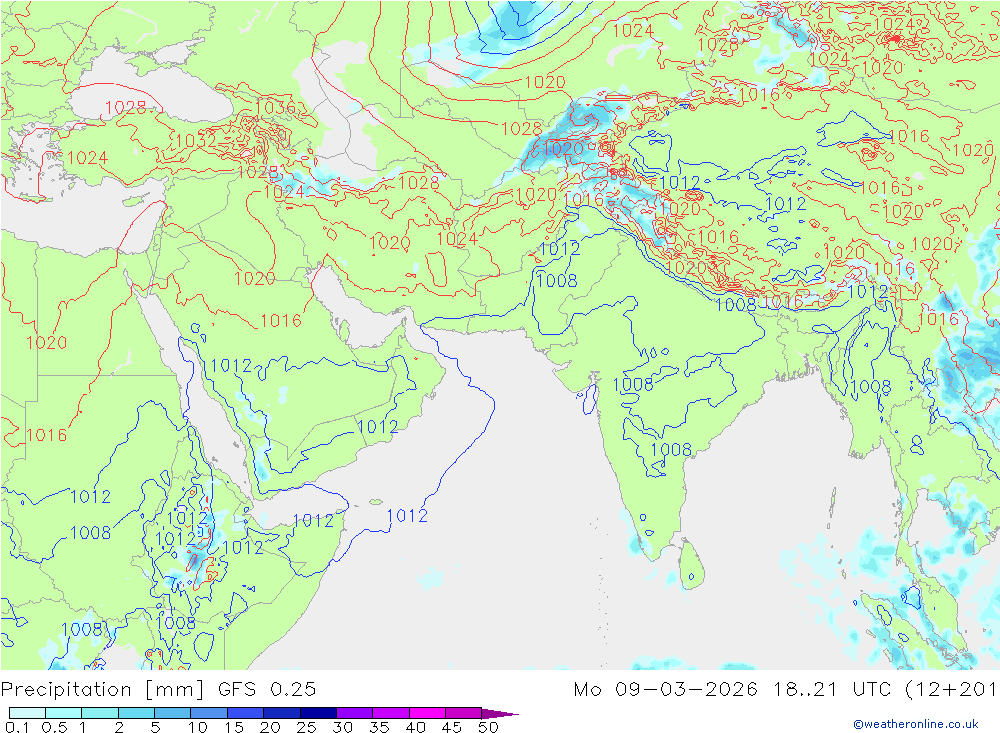The image size is (1000, 733).
Task: Click the 1020 label over northeast Africa
Action: 47,343
